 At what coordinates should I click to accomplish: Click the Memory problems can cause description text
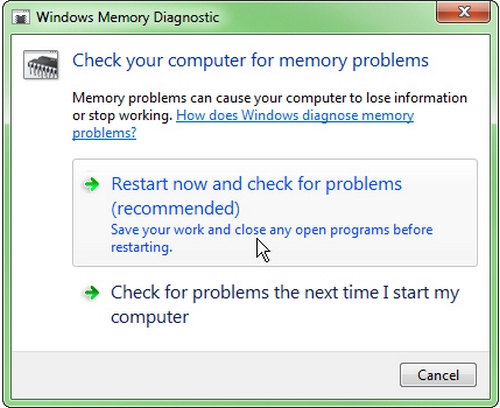(269, 98)
